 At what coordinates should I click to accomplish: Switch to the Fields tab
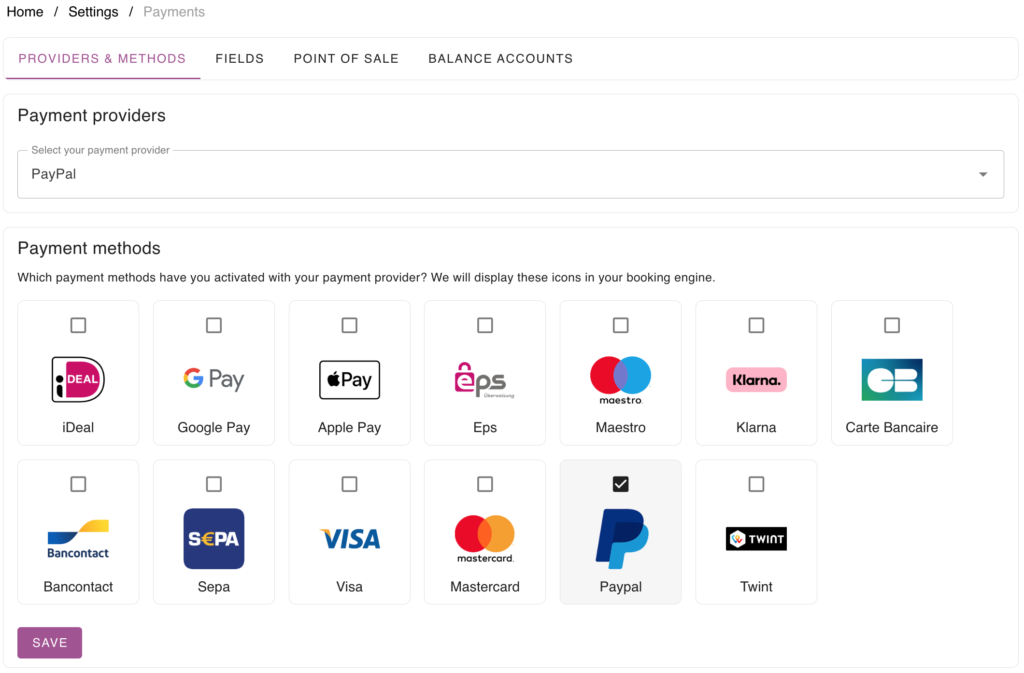tap(240, 59)
